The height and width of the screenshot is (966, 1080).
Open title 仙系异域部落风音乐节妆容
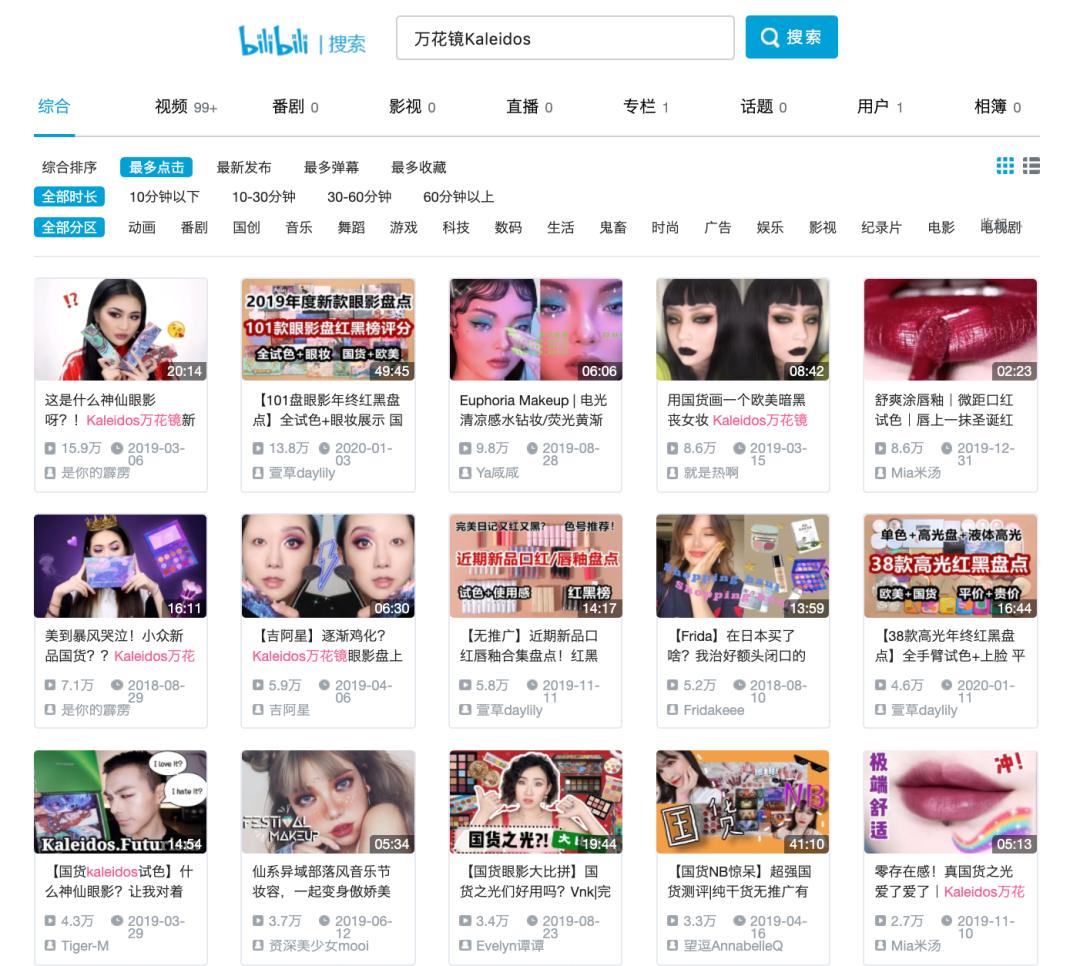click(322, 881)
